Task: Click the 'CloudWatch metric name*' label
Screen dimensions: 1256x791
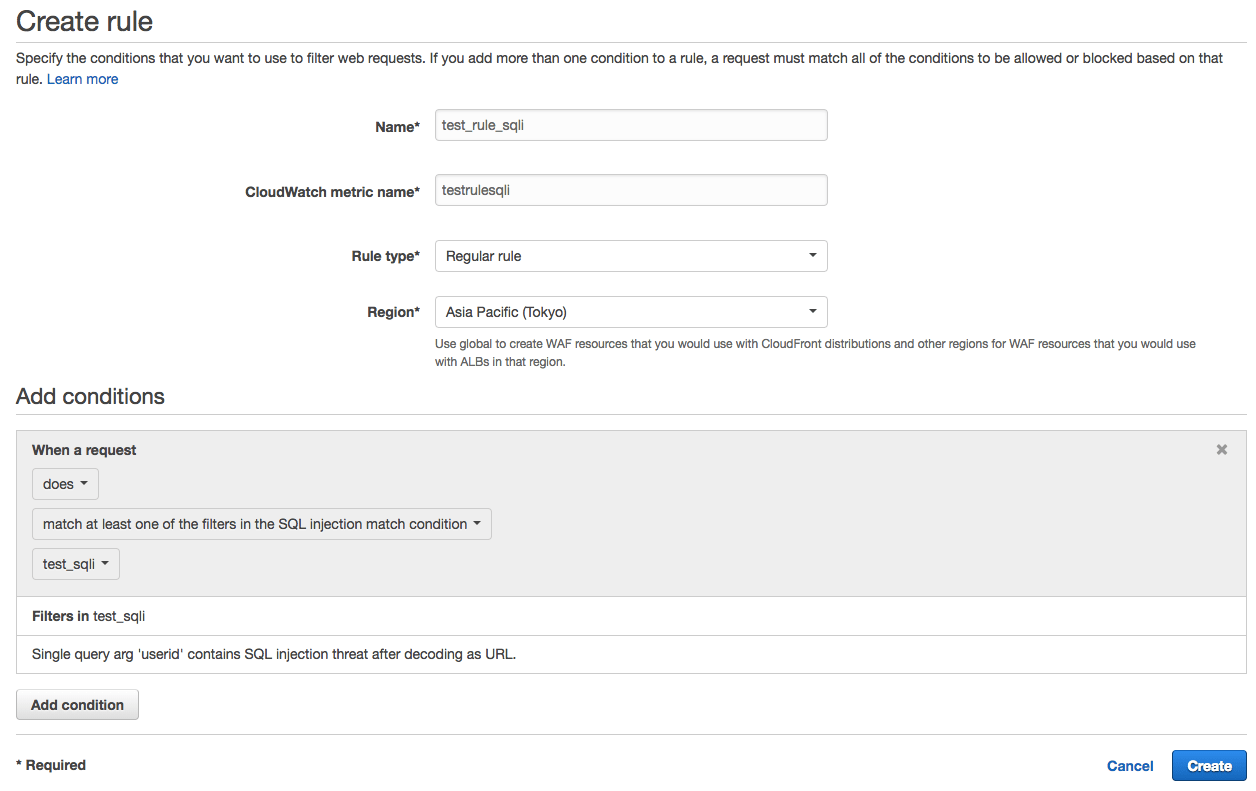Action: (x=332, y=192)
